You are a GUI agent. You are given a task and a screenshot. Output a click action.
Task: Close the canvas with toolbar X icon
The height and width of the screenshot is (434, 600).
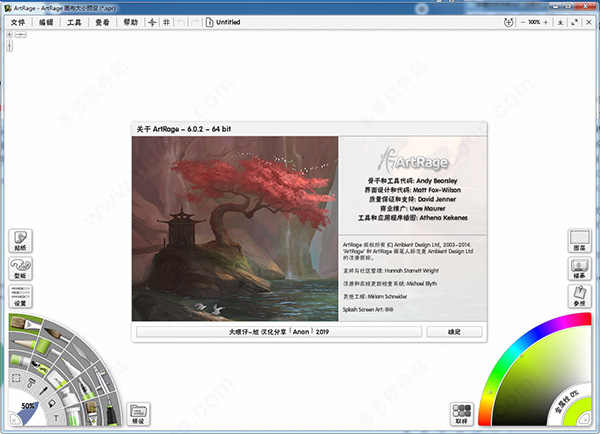[x=589, y=22]
